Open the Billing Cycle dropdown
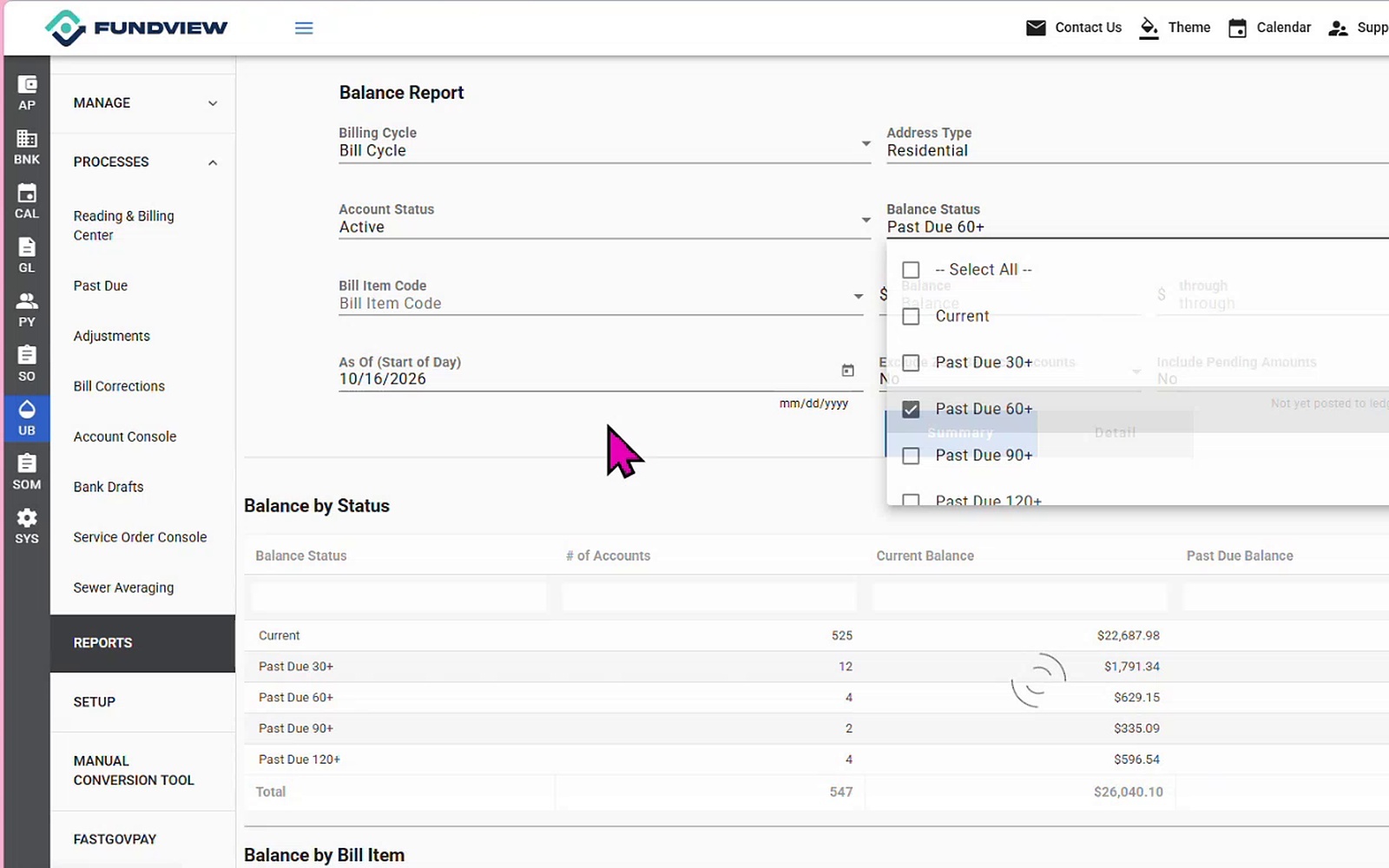 [604, 148]
